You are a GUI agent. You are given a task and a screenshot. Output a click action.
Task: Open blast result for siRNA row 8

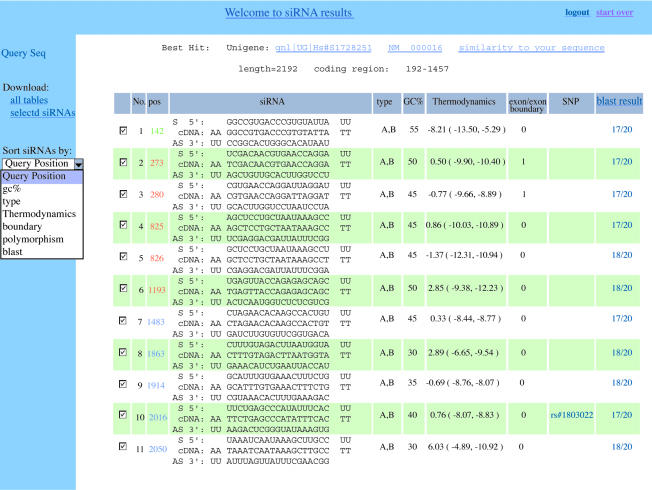click(622, 352)
